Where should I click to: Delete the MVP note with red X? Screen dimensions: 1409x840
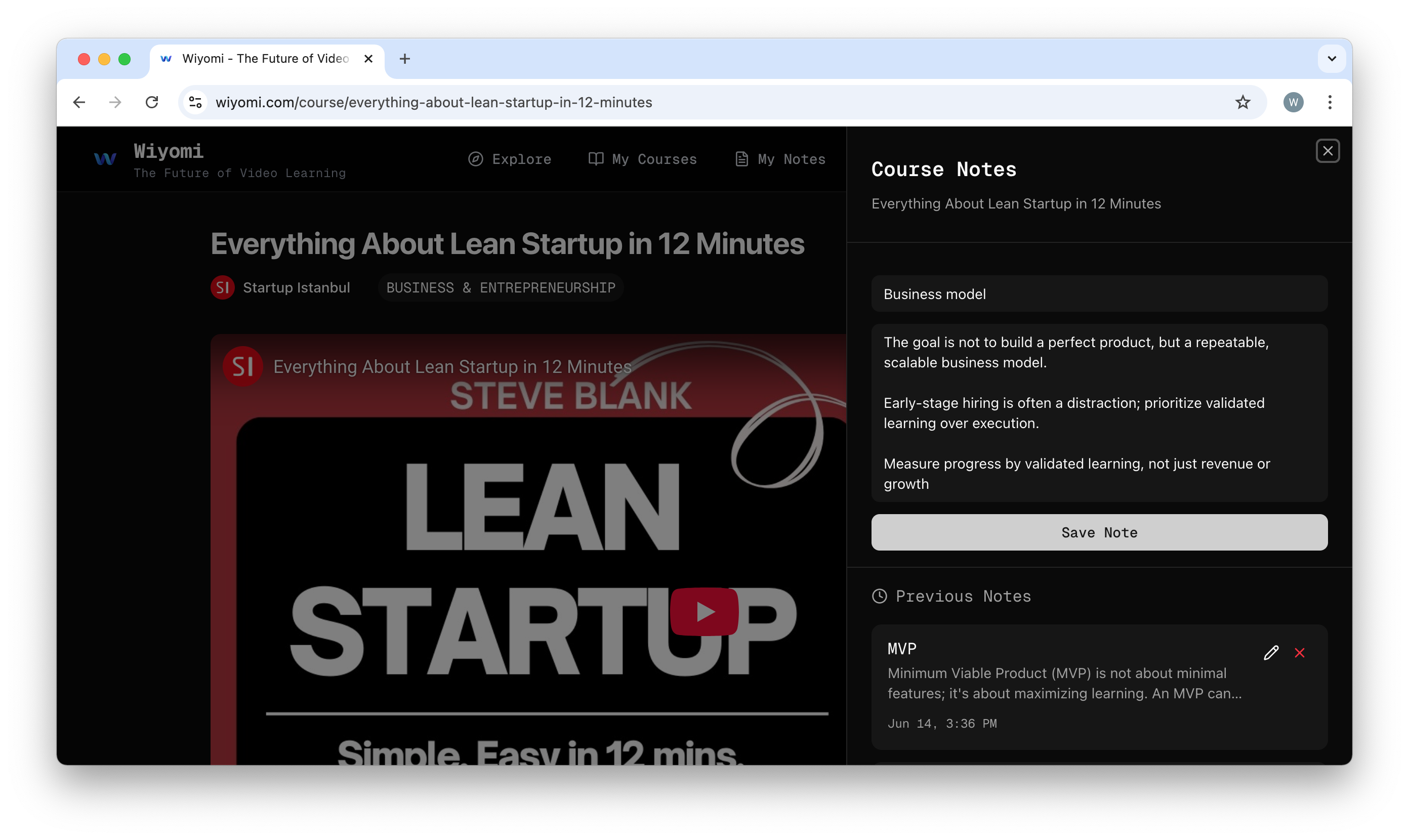[x=1299, y=653]
